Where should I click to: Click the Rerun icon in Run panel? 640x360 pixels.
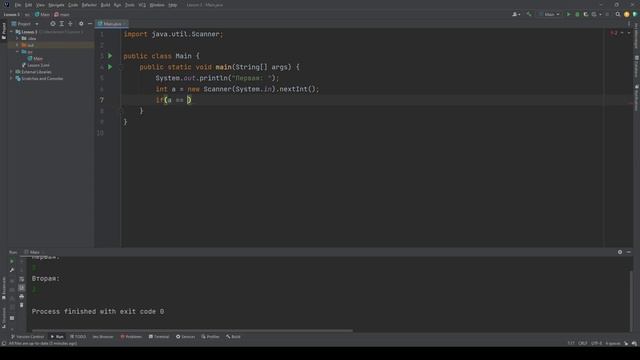(12, 261)
